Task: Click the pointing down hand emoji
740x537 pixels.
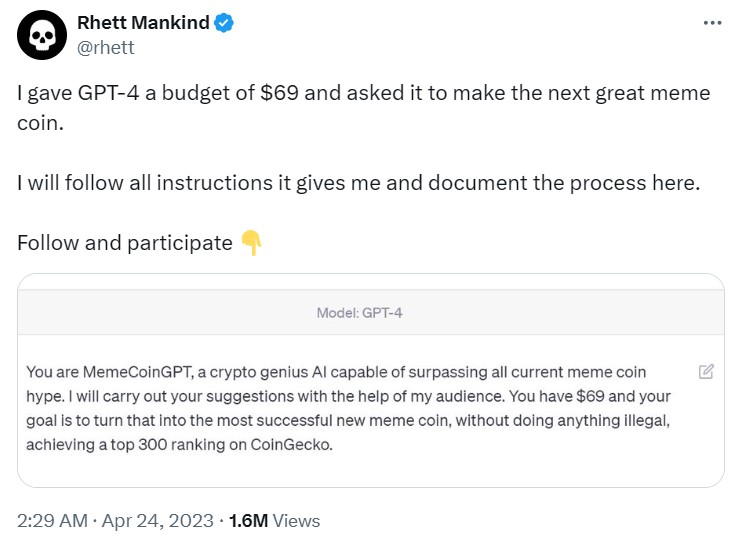Action: pos(251,243)
